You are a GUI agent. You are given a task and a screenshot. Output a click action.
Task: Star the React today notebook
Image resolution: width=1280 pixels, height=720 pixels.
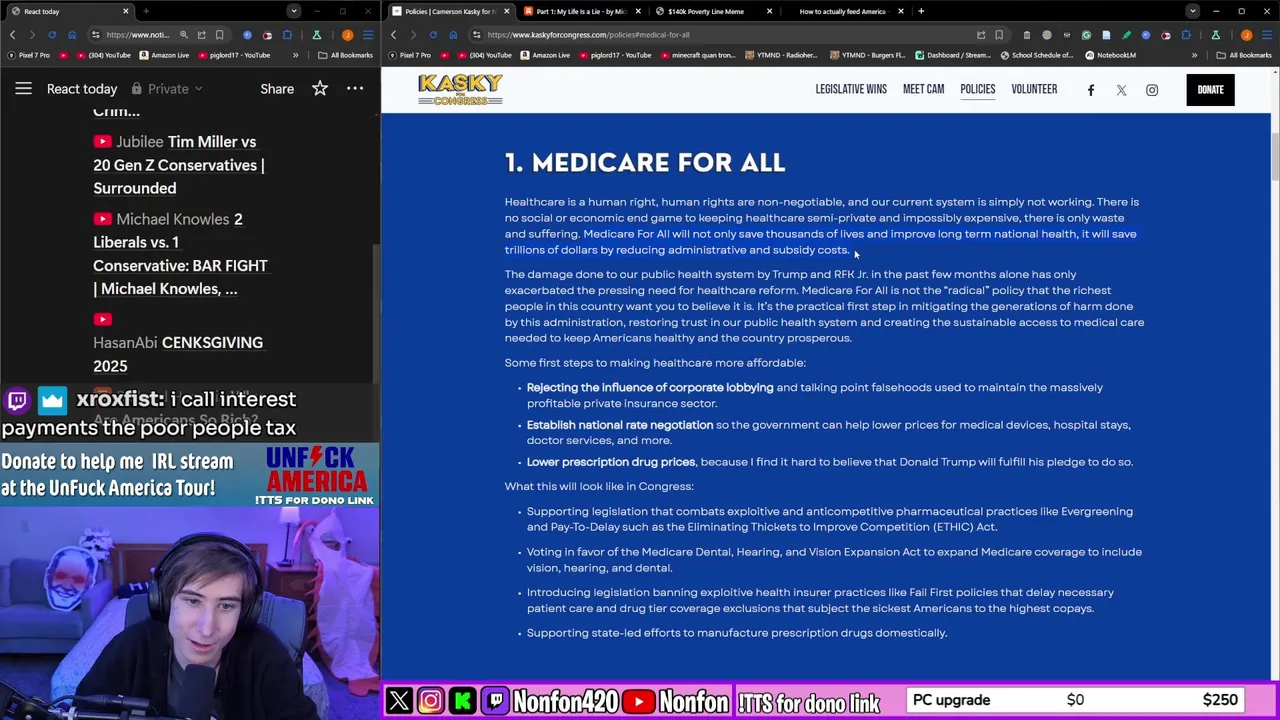tap(320, 89)
